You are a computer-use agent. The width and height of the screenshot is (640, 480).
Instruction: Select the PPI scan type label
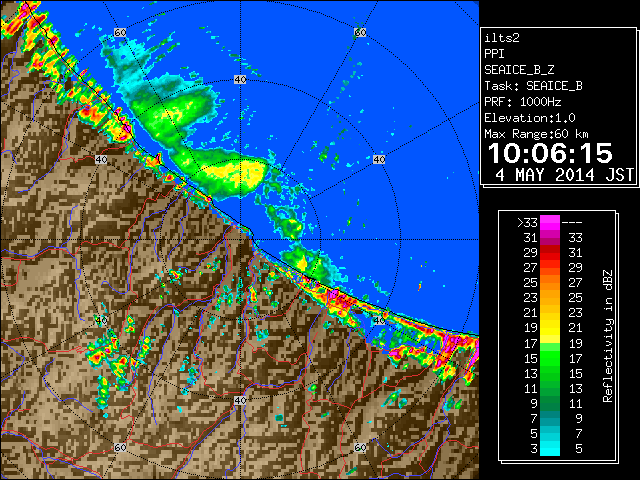pos(494,54)
